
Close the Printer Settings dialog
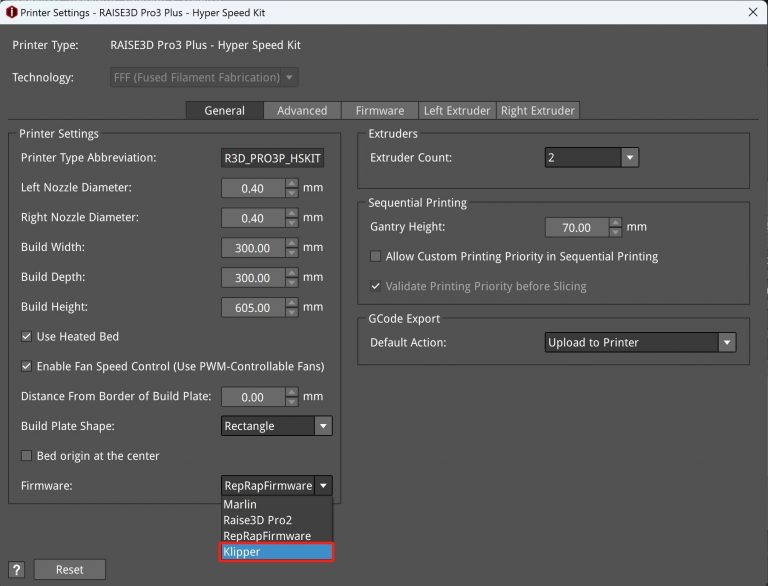click(x=753, y=12)
